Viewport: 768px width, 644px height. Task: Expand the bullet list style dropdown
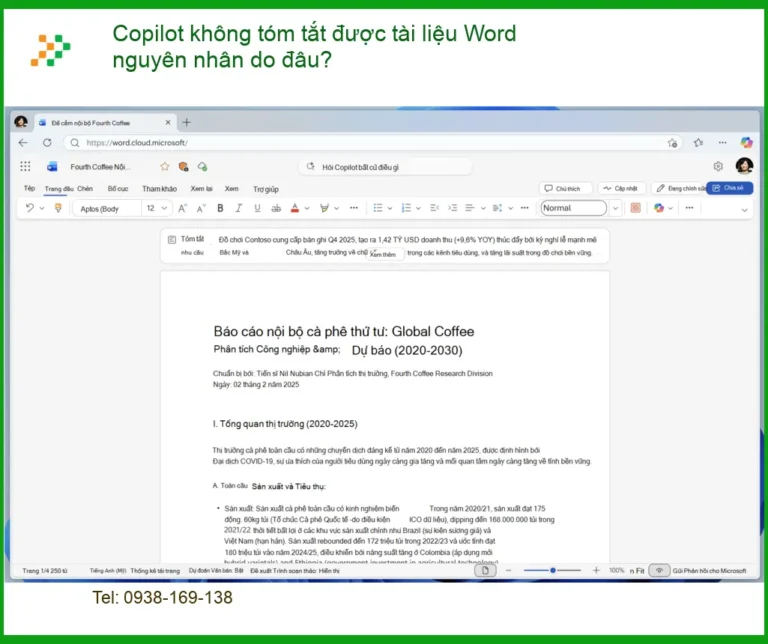point(390,208)
